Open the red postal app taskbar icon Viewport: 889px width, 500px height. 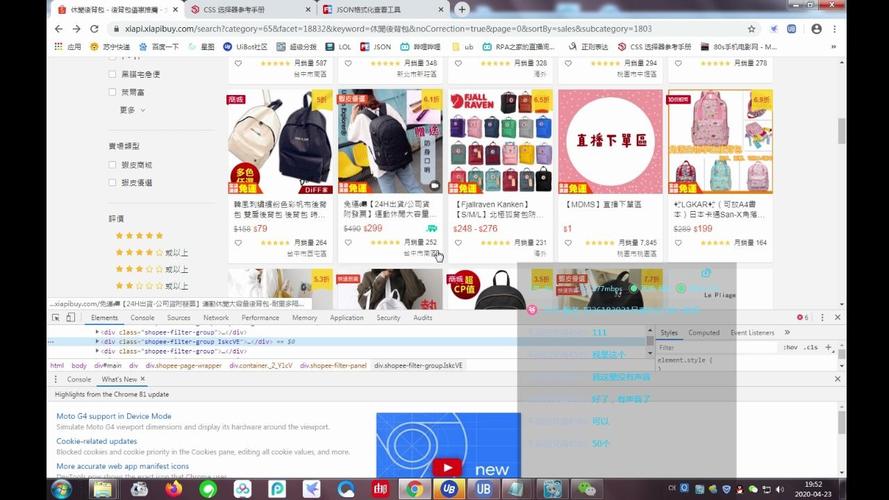[x=380, y=489]
